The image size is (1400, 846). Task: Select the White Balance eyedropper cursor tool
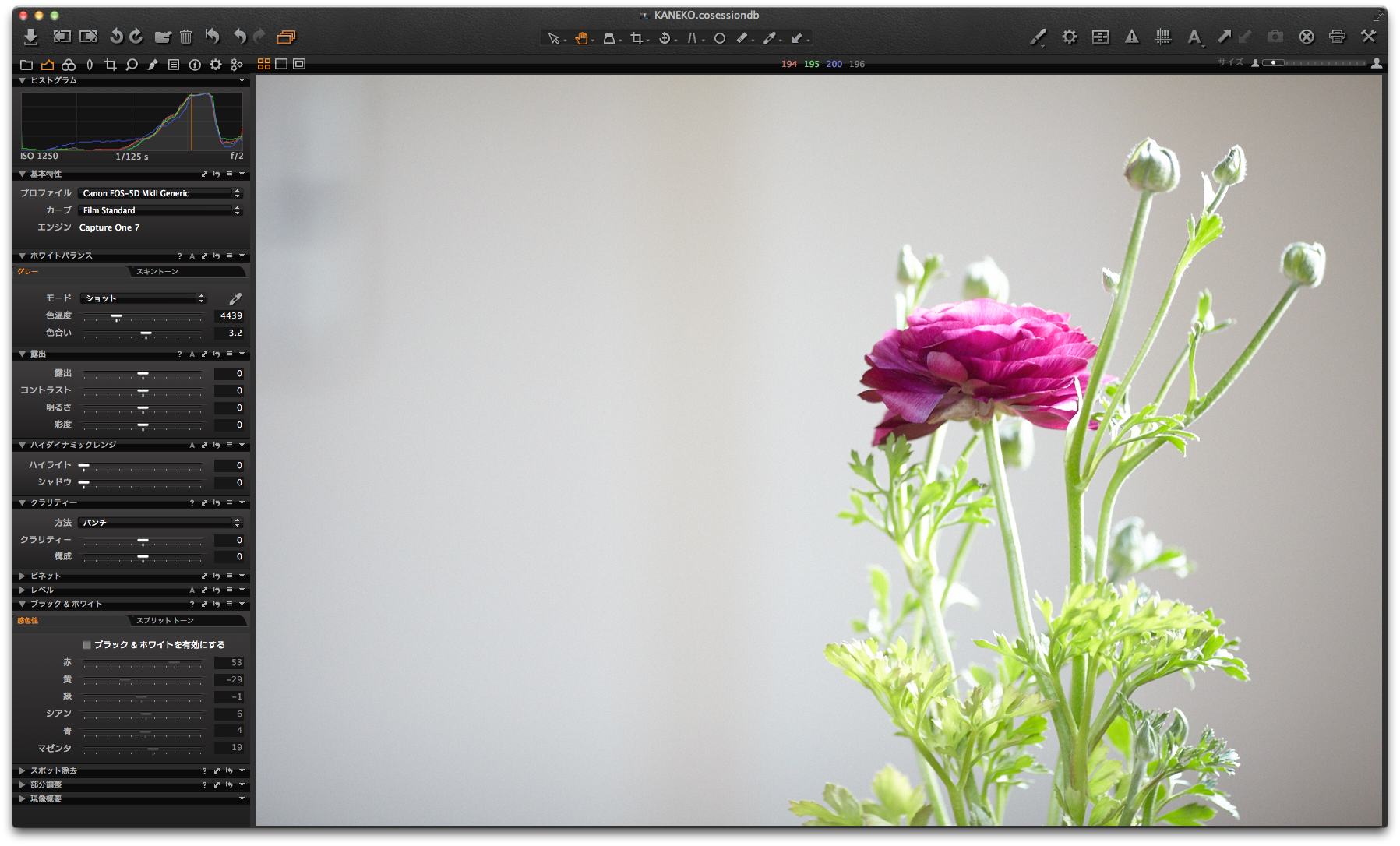point(769,37)
